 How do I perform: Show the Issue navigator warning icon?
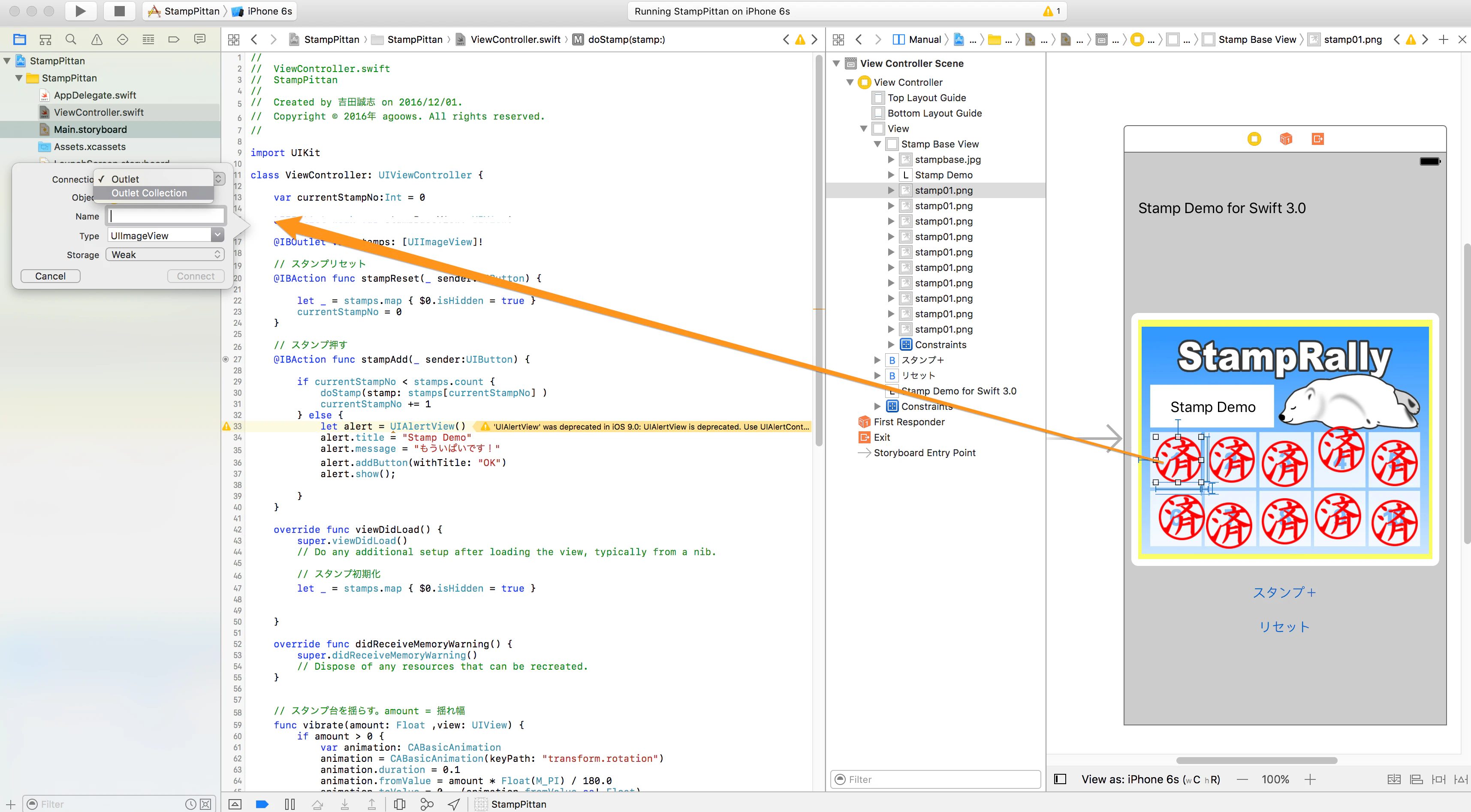coord(96,39)
